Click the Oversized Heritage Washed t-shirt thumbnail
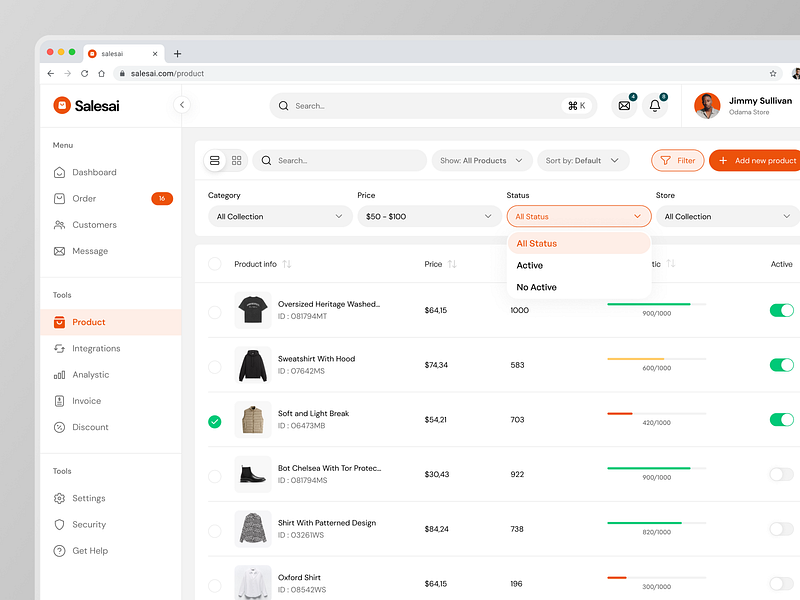The width and height of the screenshot is (800, 600). [253, 310]
